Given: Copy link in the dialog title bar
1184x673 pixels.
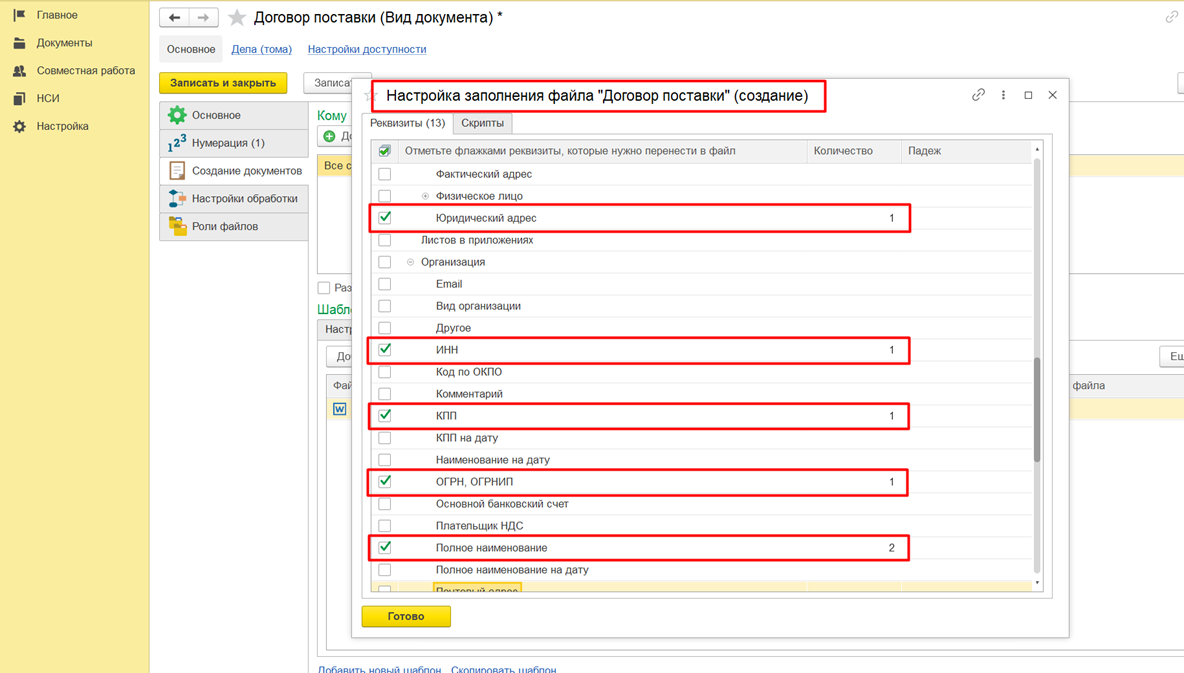Looking at the screenshot, I should click(978, 95).
